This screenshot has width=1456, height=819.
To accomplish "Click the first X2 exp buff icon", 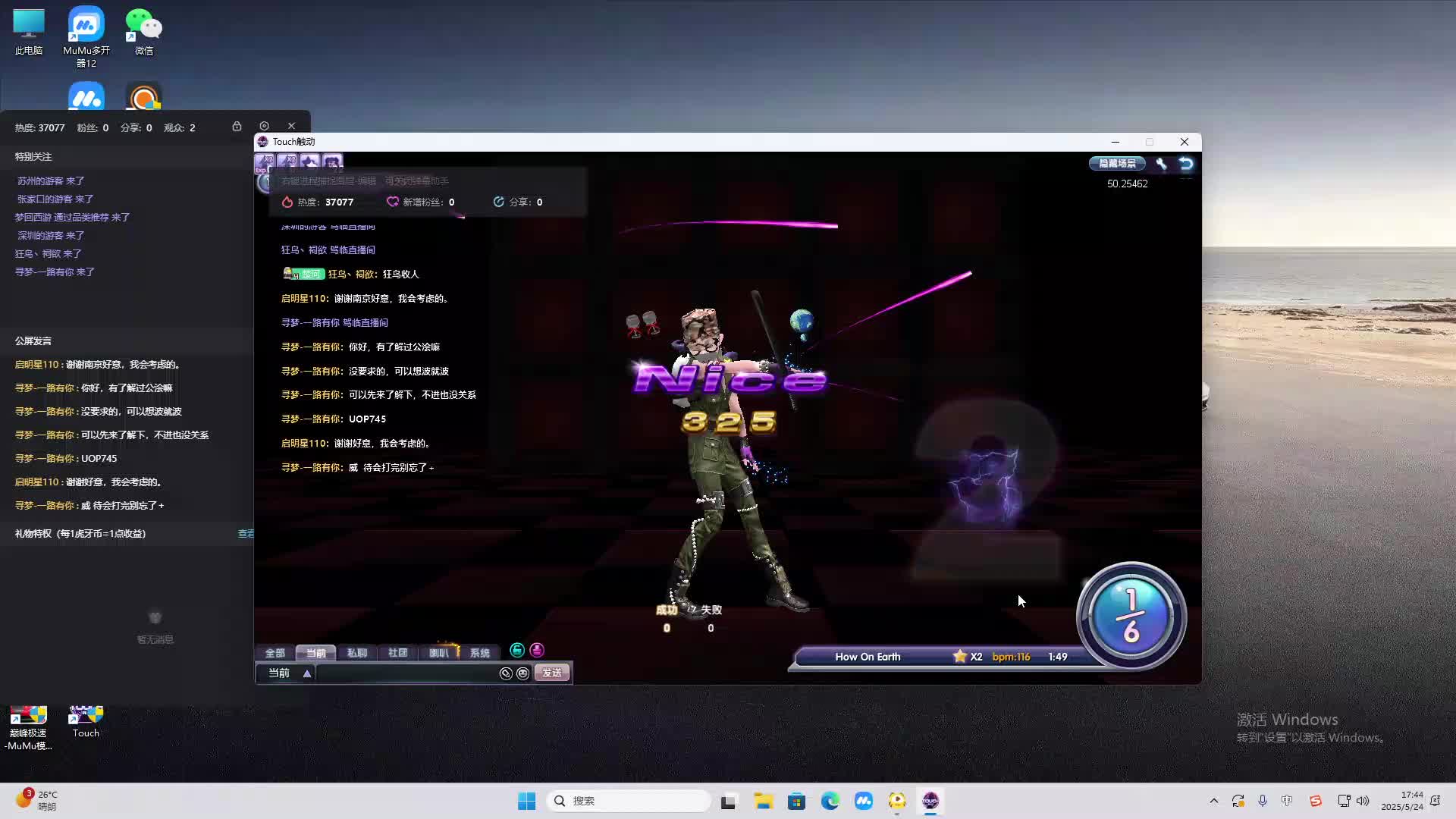I will pyautogui.click(x=265, y=162).
